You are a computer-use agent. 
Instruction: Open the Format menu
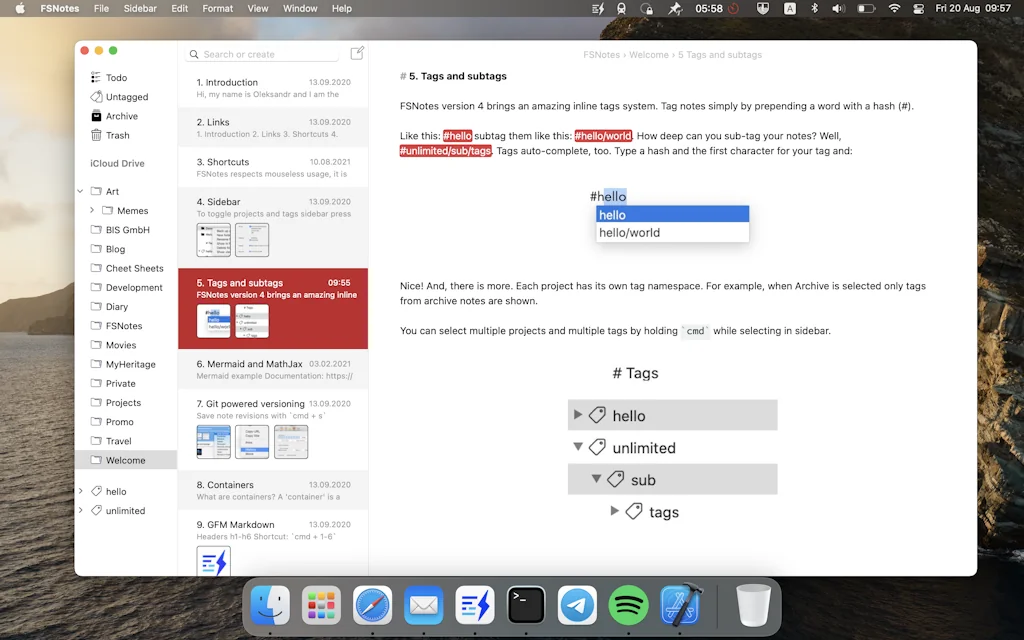point(217,8)
